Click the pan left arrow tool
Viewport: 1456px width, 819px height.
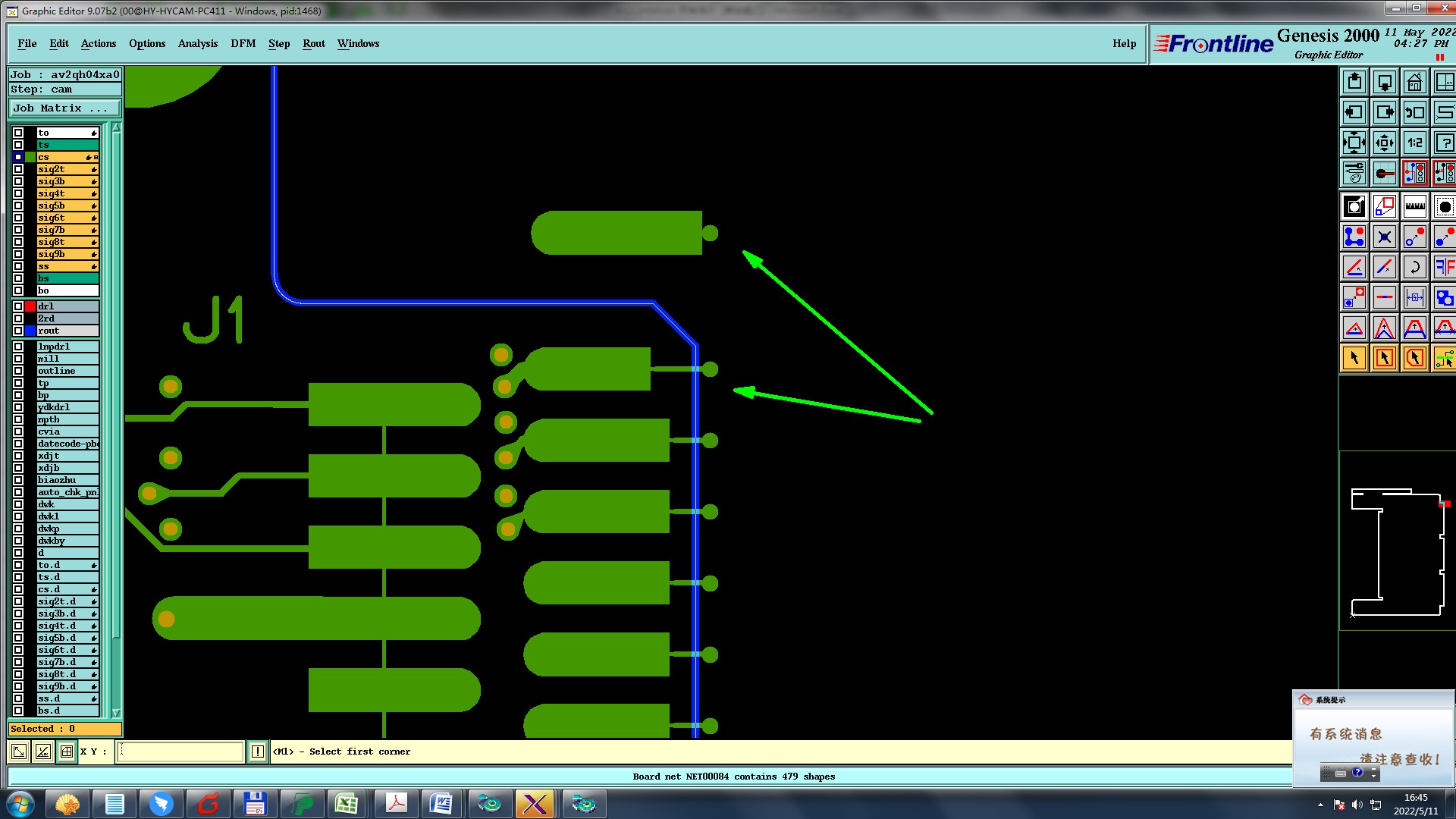click(1354, 112)
